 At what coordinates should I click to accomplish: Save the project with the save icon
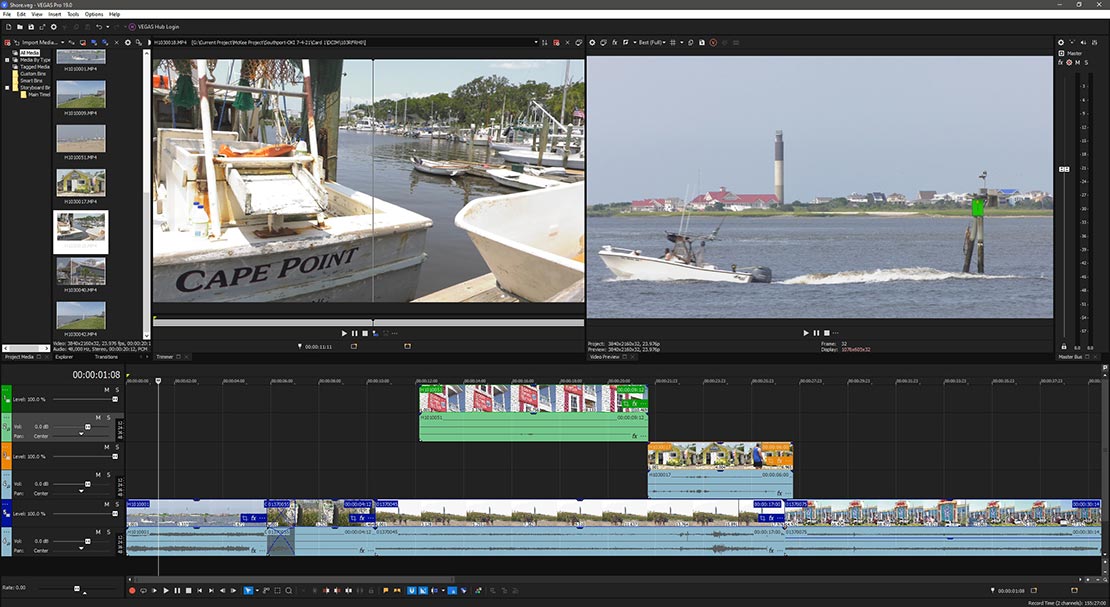pos(31,27)
